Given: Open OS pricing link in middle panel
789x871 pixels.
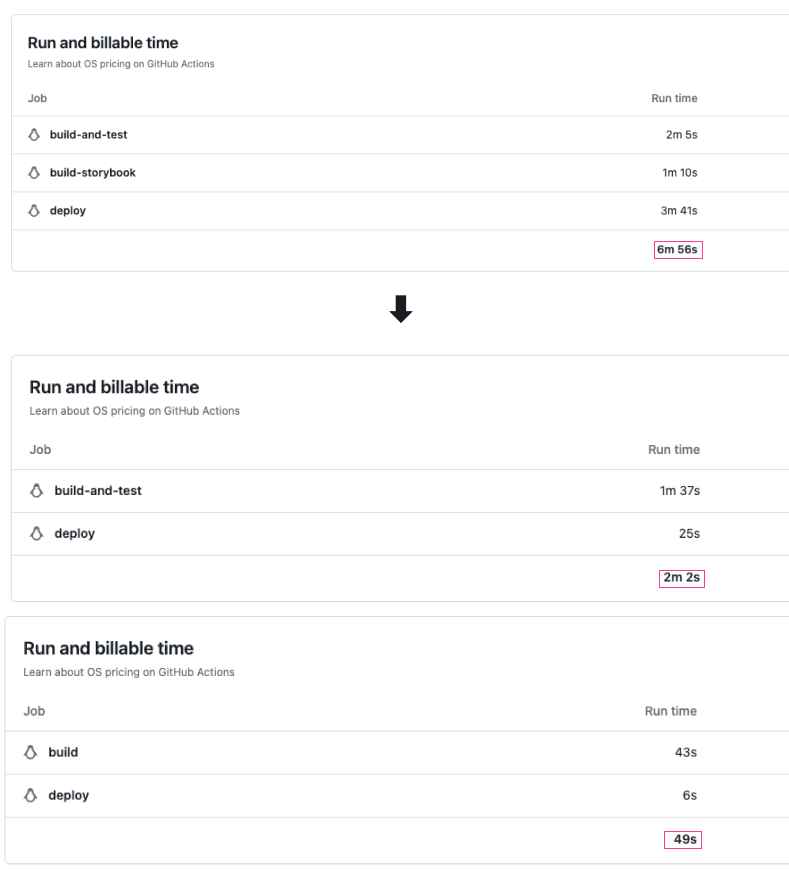Looking at the screenshot, I should (134, 411).
